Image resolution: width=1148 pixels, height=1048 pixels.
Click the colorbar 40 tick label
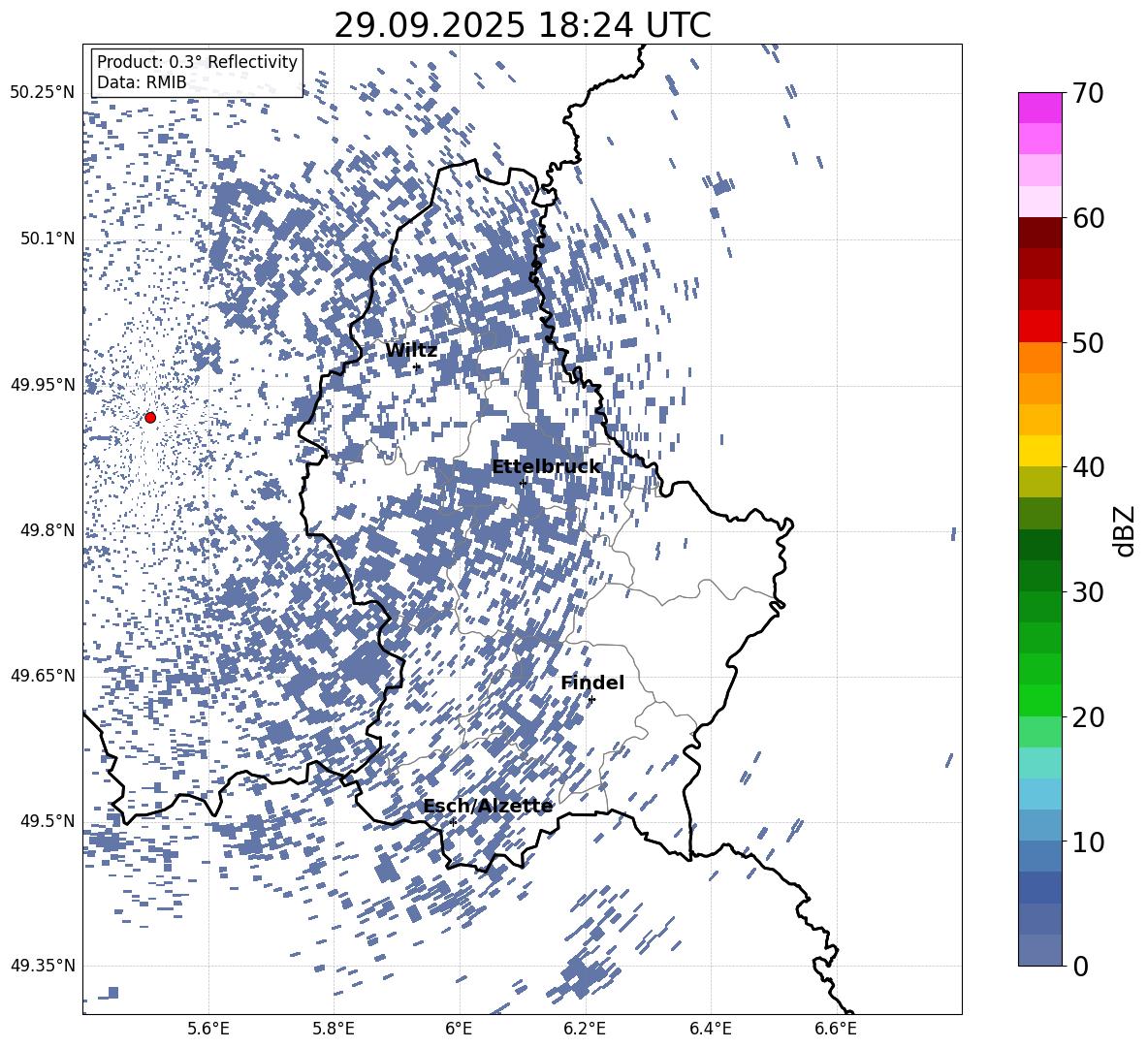(x=1088, y=467)
